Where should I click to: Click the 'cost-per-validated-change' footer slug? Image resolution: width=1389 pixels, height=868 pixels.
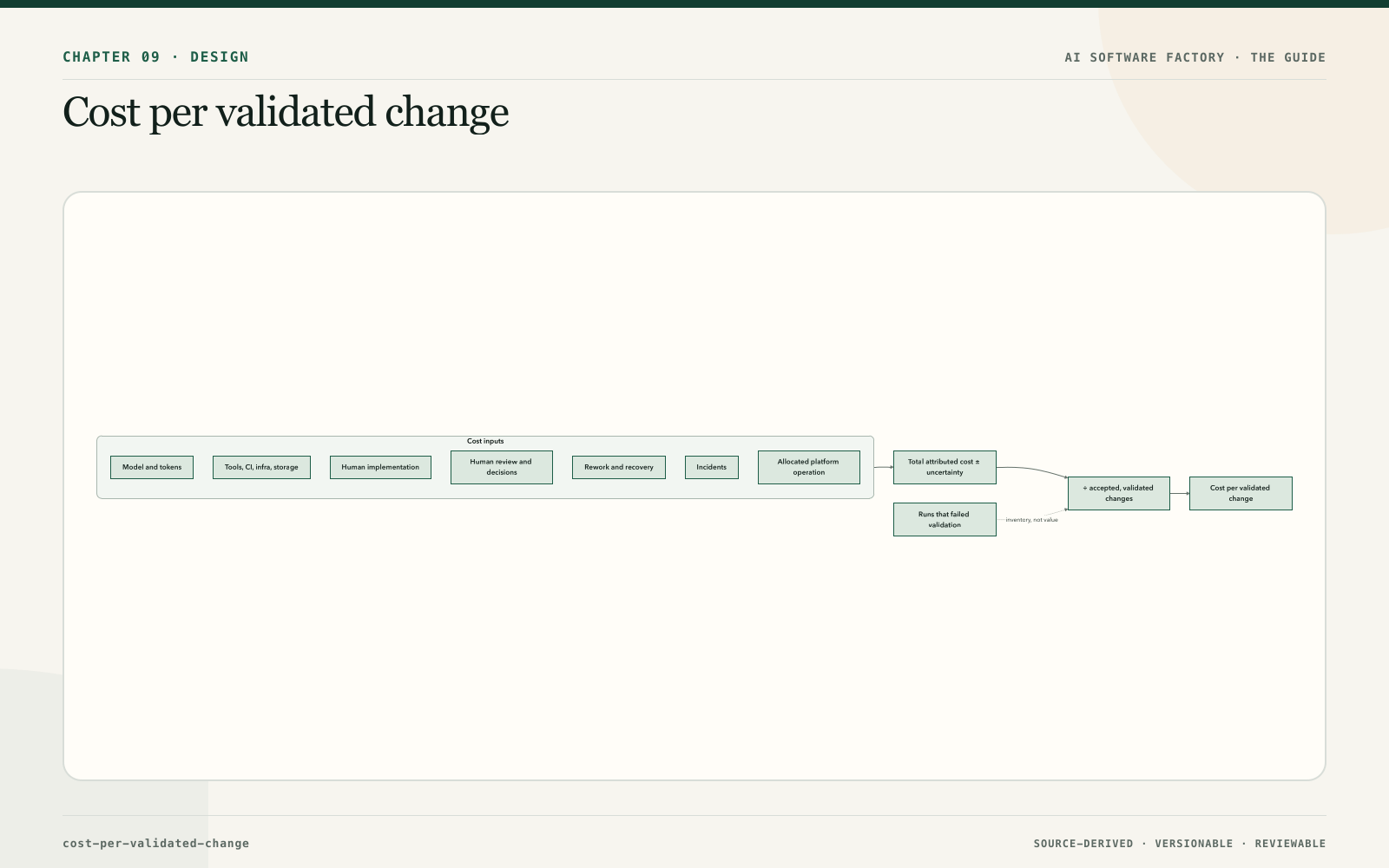click(156, 844)
